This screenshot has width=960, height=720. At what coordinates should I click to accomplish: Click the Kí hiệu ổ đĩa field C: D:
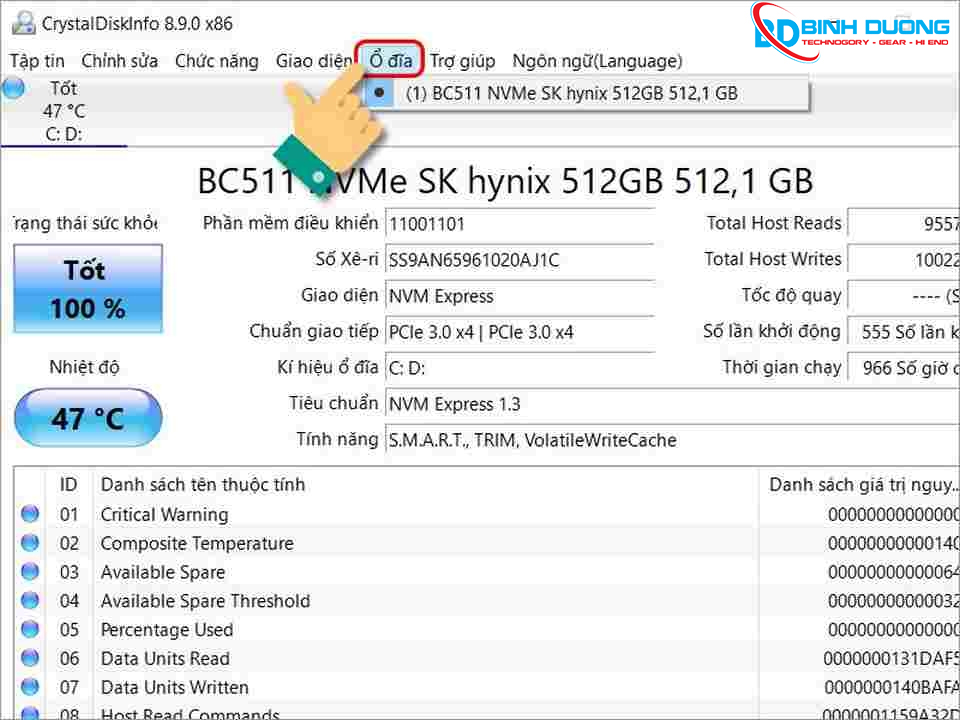coord(520,369)
